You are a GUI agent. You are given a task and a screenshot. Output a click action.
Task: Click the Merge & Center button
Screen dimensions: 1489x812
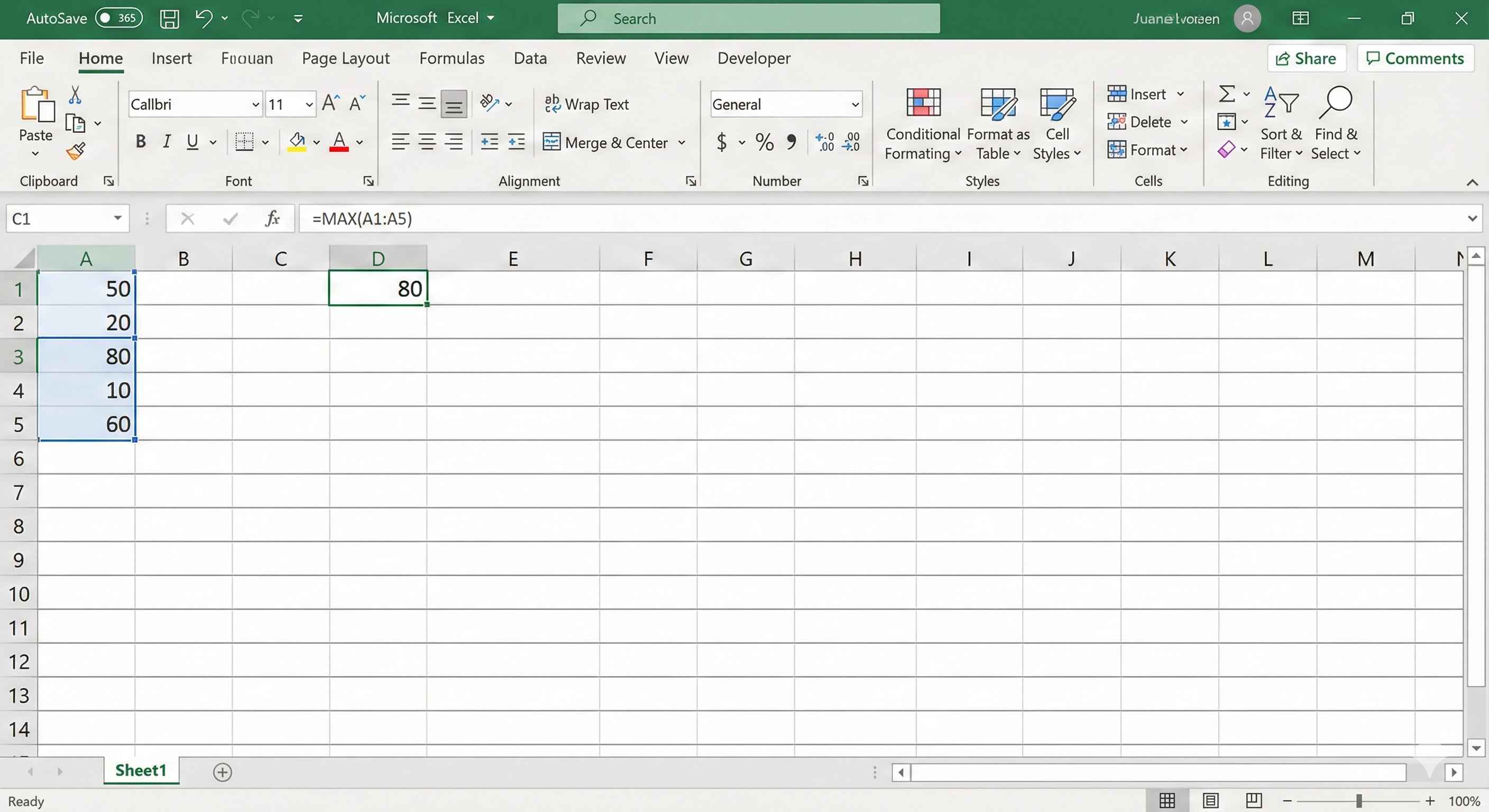[607, 142]
